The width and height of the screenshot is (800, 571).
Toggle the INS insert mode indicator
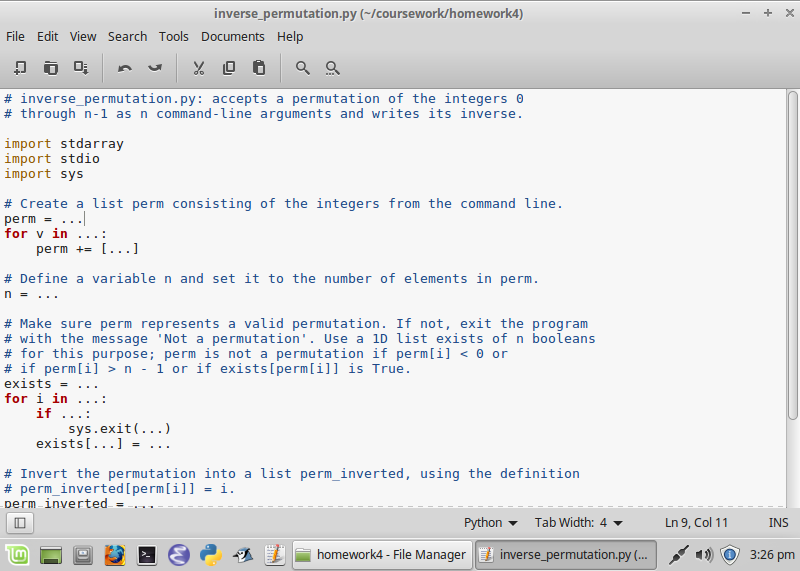pos(779,523)
